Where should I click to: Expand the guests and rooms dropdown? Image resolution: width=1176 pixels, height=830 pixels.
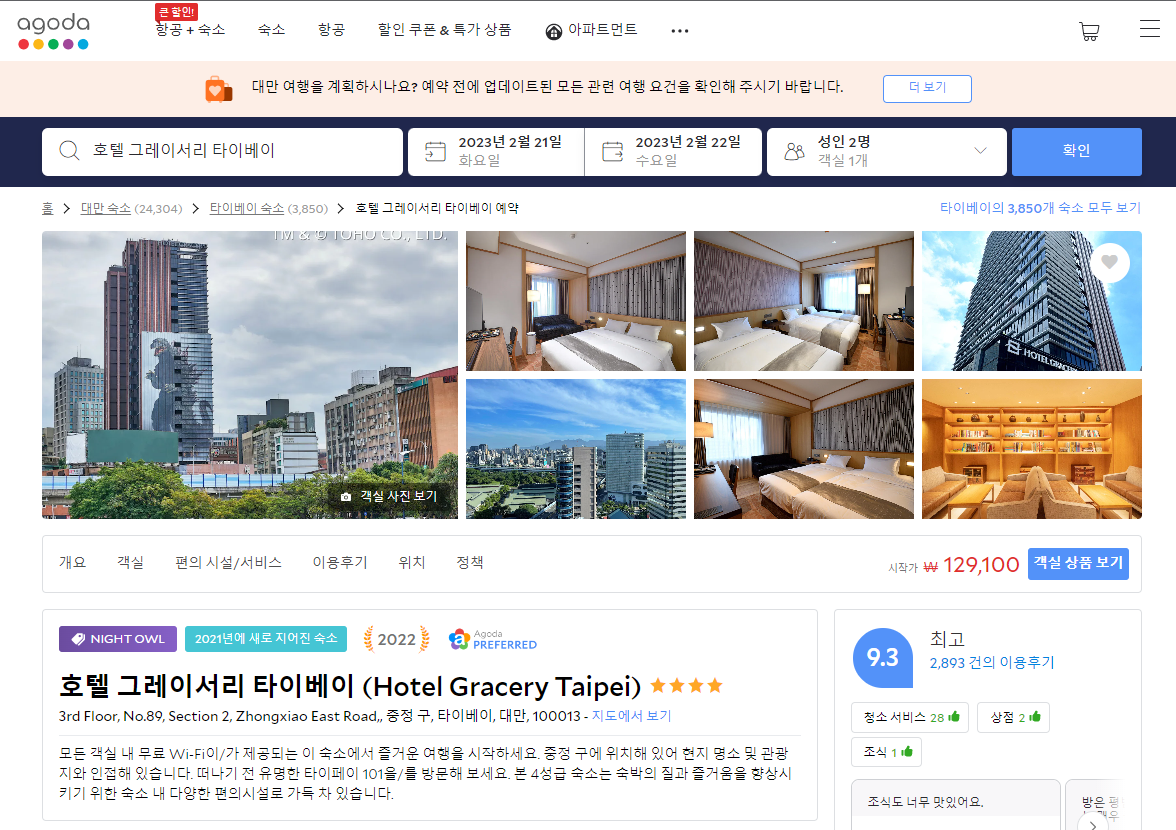tap(980, 151)
